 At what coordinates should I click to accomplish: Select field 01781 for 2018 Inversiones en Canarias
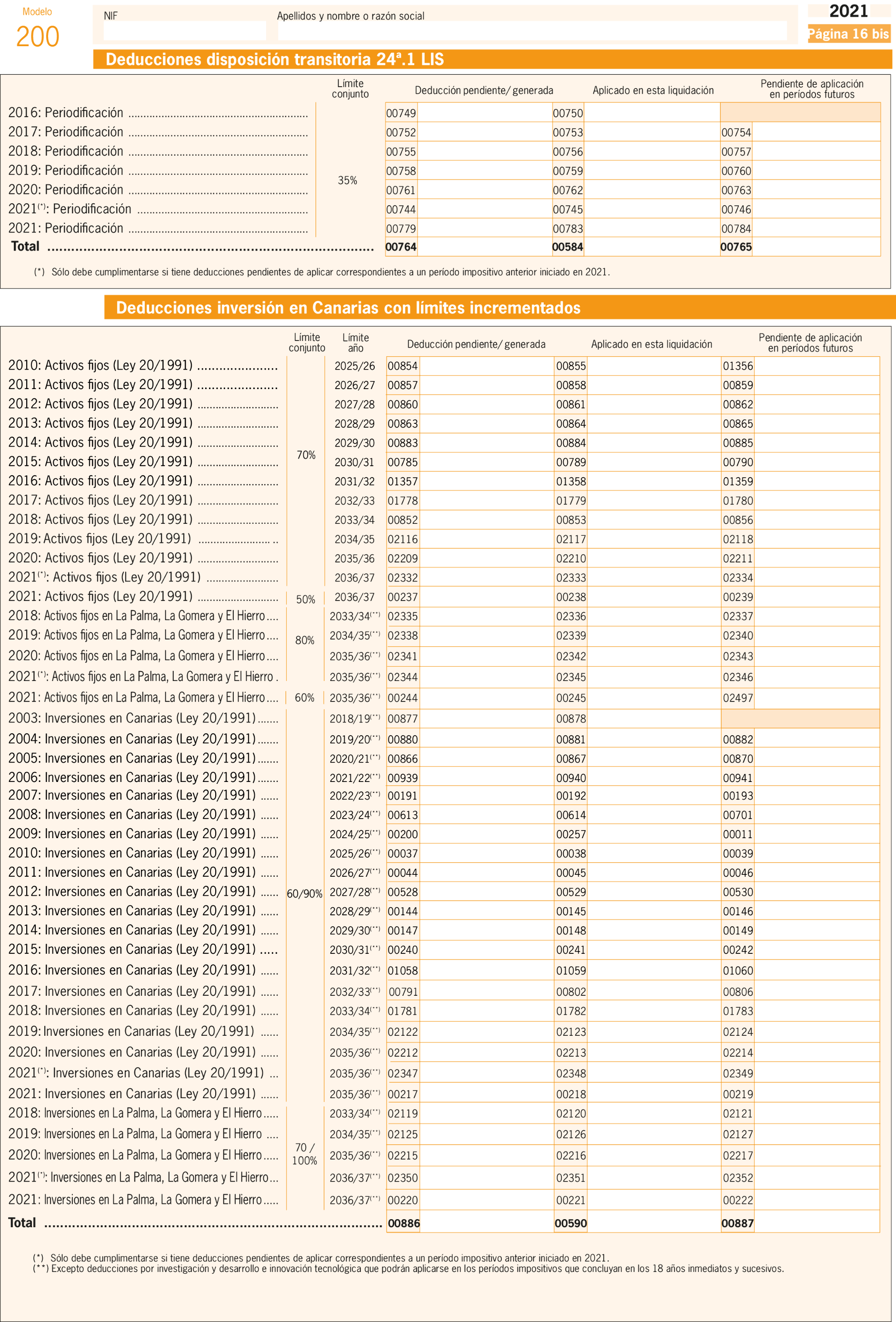coord(486,1011)
